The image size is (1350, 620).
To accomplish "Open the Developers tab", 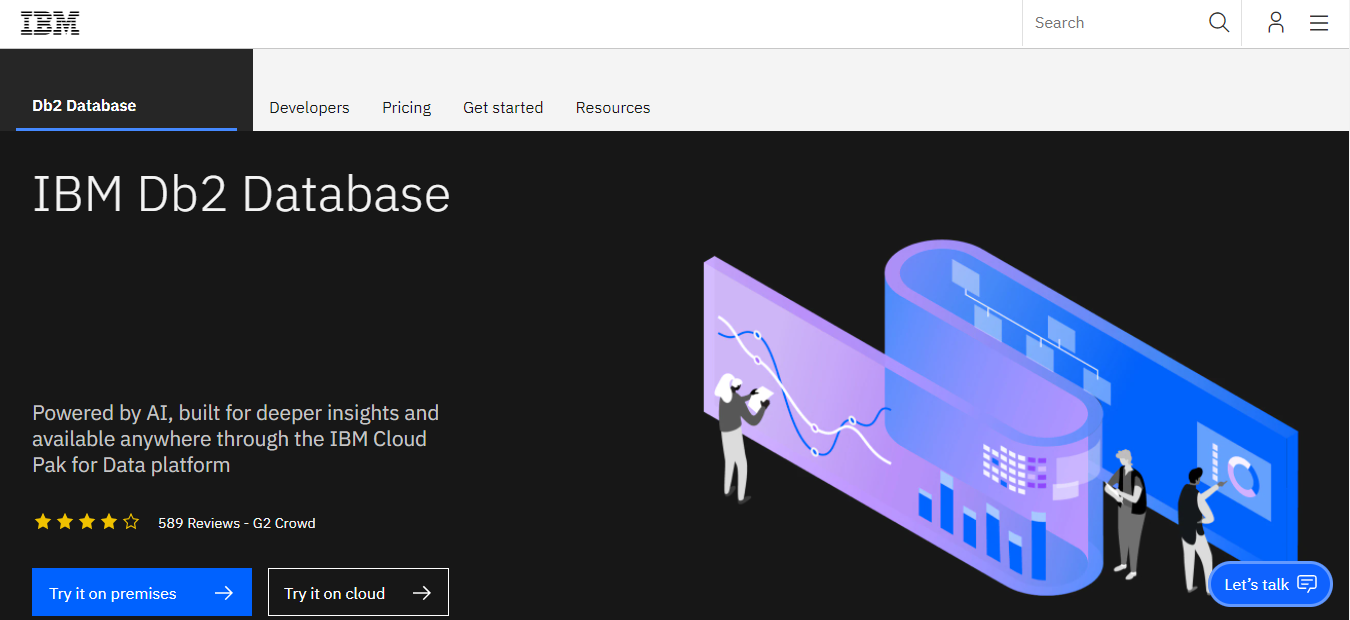I will [309, 107].
